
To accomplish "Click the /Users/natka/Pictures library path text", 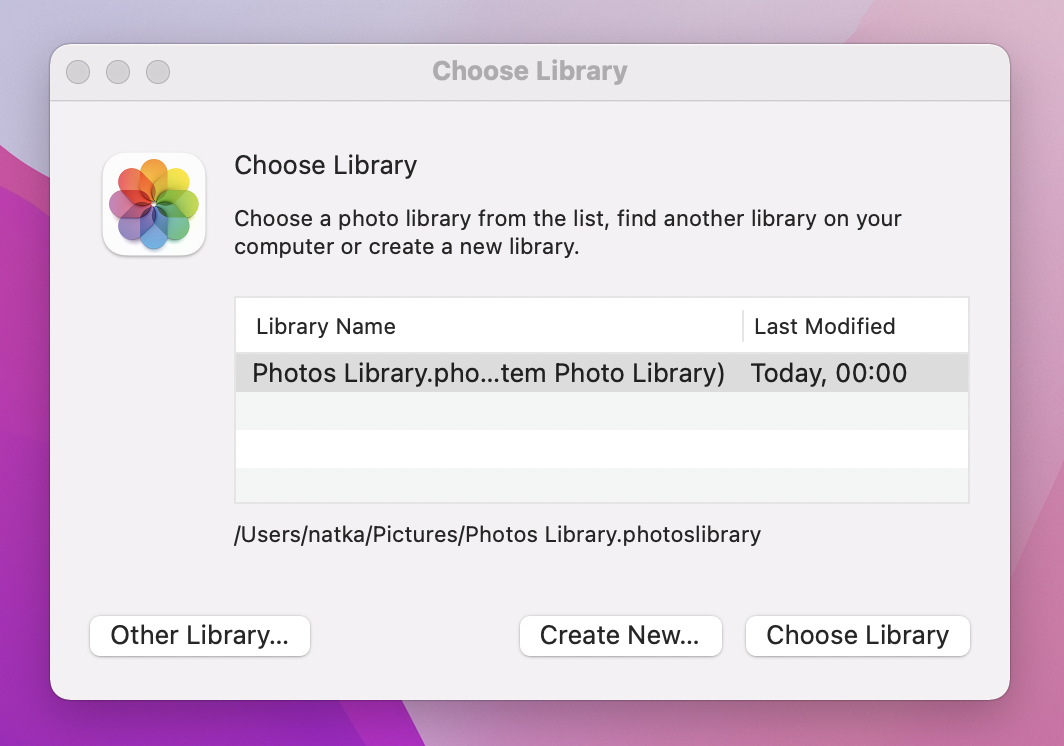I will [x=497, y=535].
